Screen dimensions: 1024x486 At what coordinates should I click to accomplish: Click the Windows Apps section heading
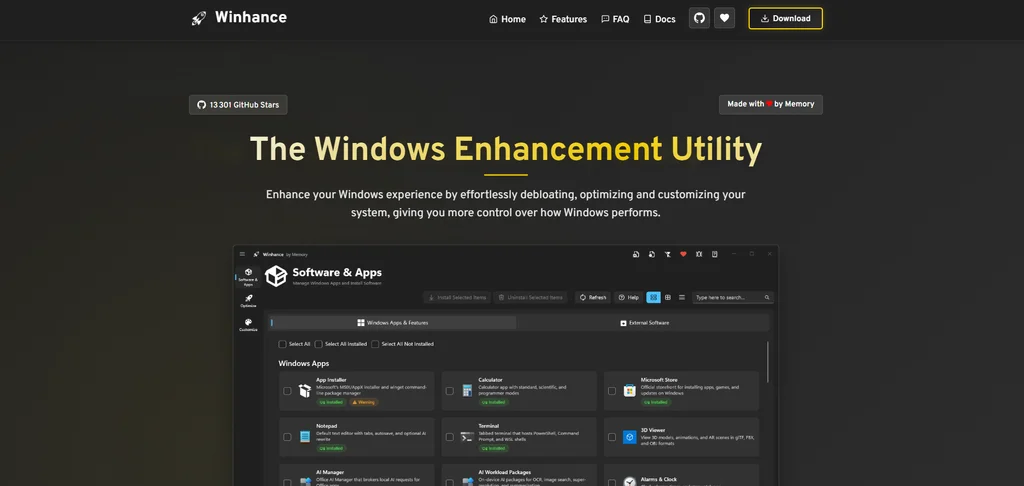pos(304,363)
